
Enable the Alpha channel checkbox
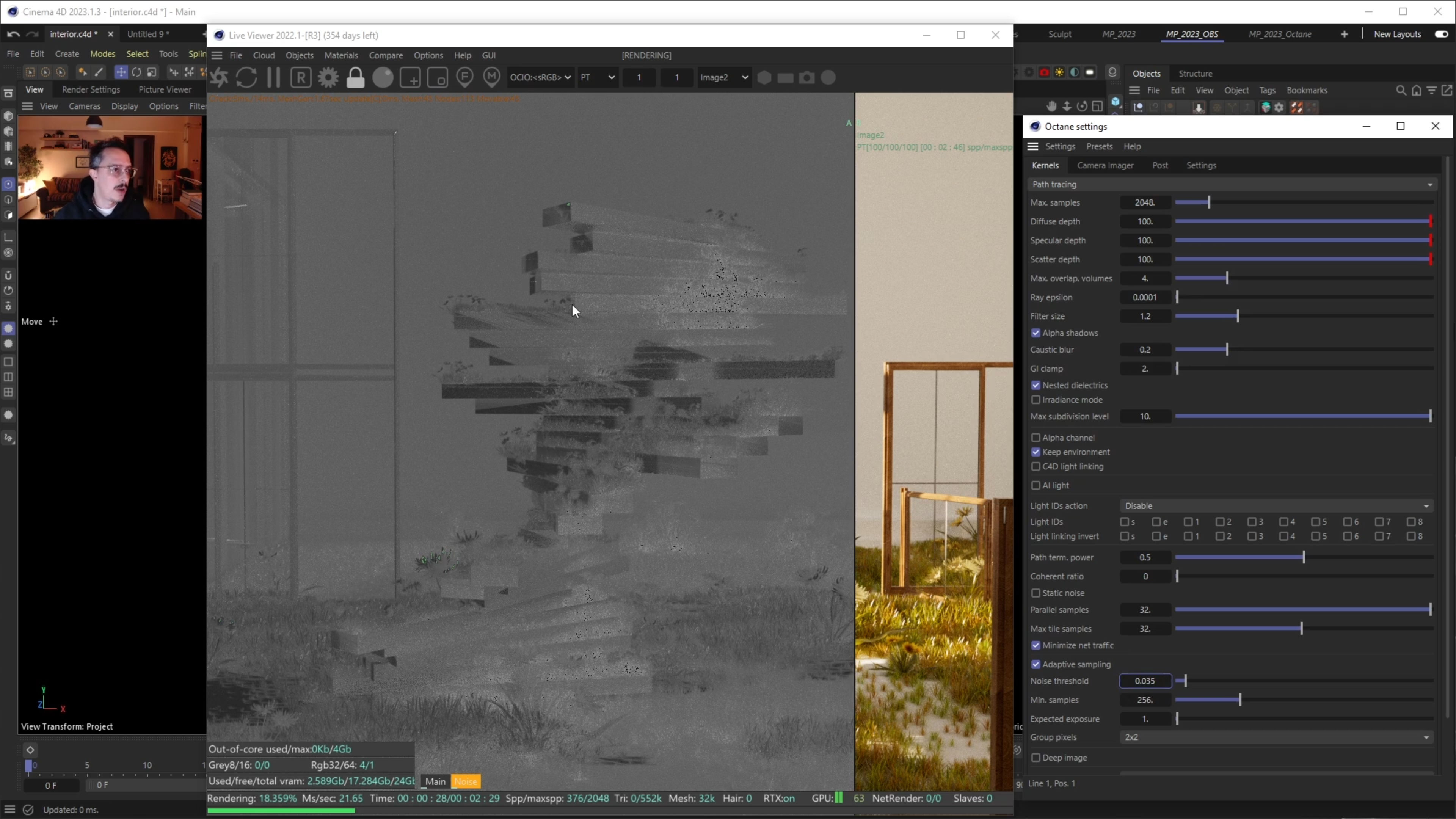coord(1036,438)
